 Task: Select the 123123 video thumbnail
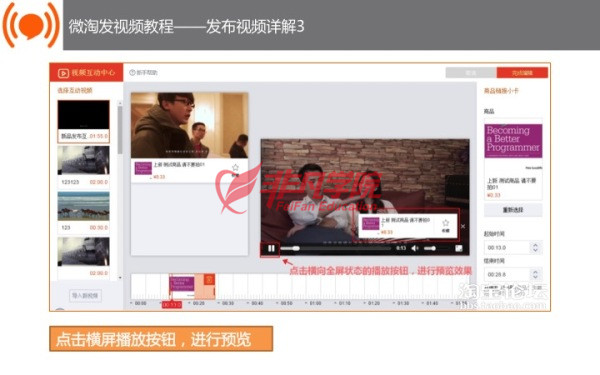pyautogui.click(x=83, y=160)
